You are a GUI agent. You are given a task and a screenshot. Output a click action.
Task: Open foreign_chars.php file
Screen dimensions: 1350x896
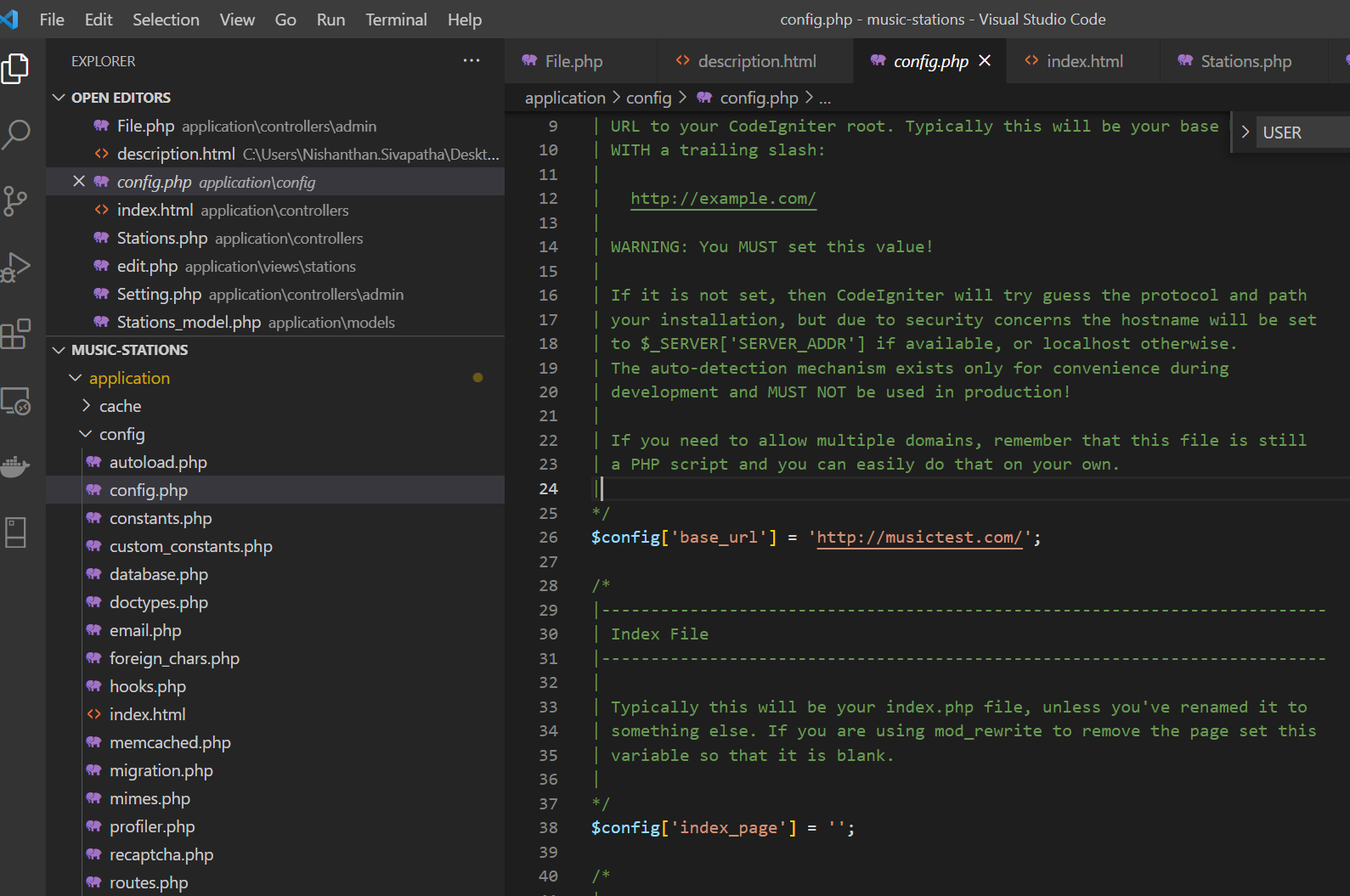click(275, 658)
